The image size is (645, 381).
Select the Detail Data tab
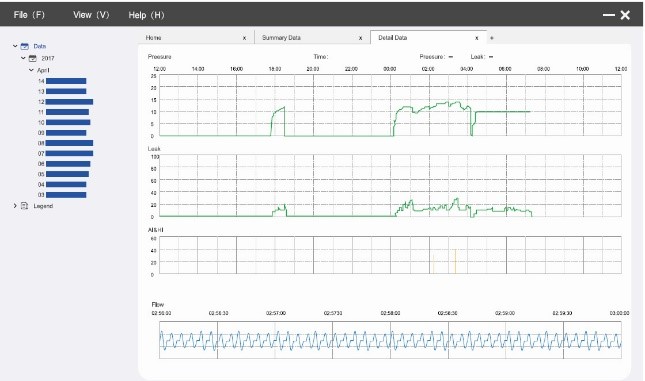click(392, 37)
